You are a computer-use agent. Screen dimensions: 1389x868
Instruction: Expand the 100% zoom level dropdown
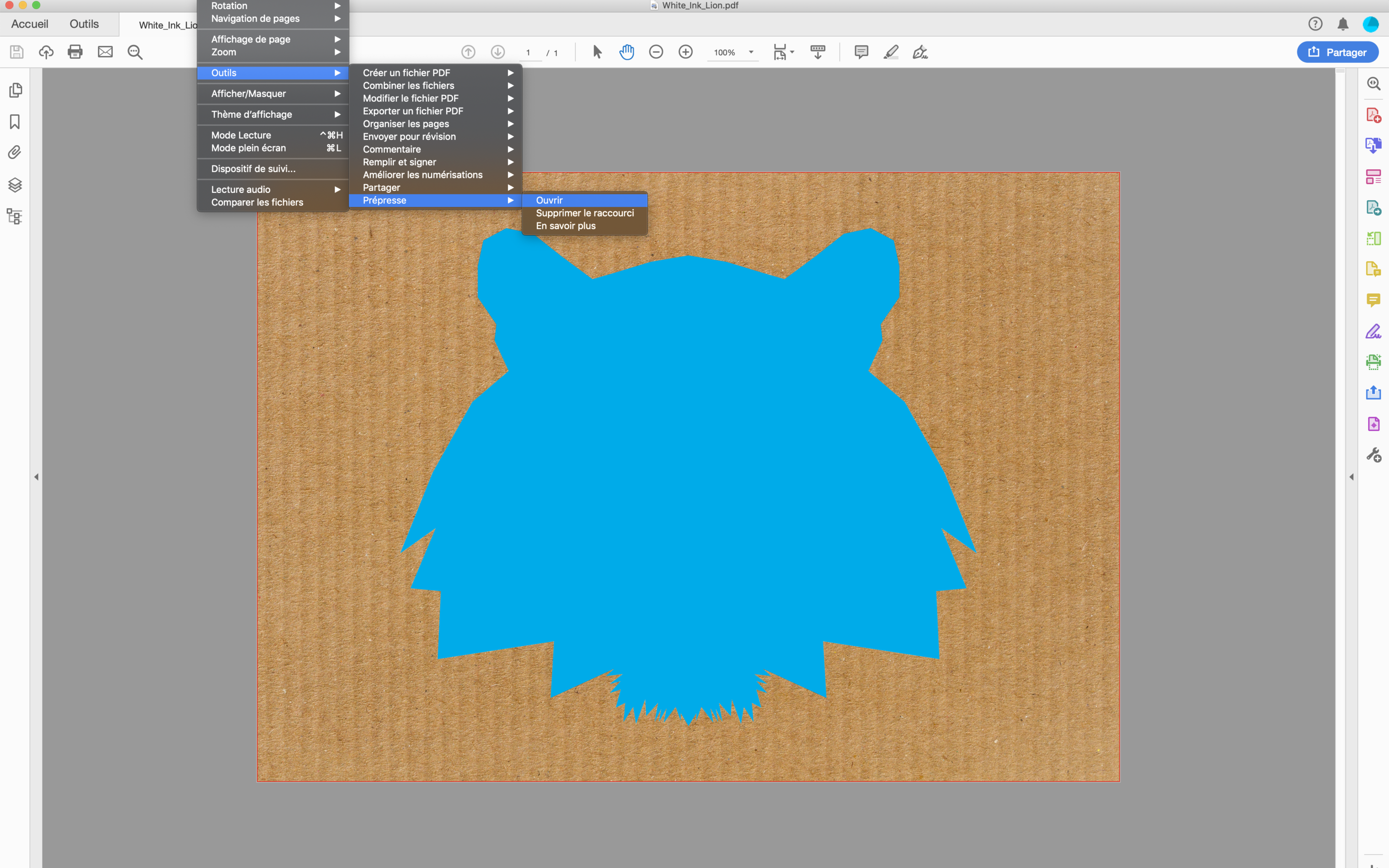tap(751, 52)
